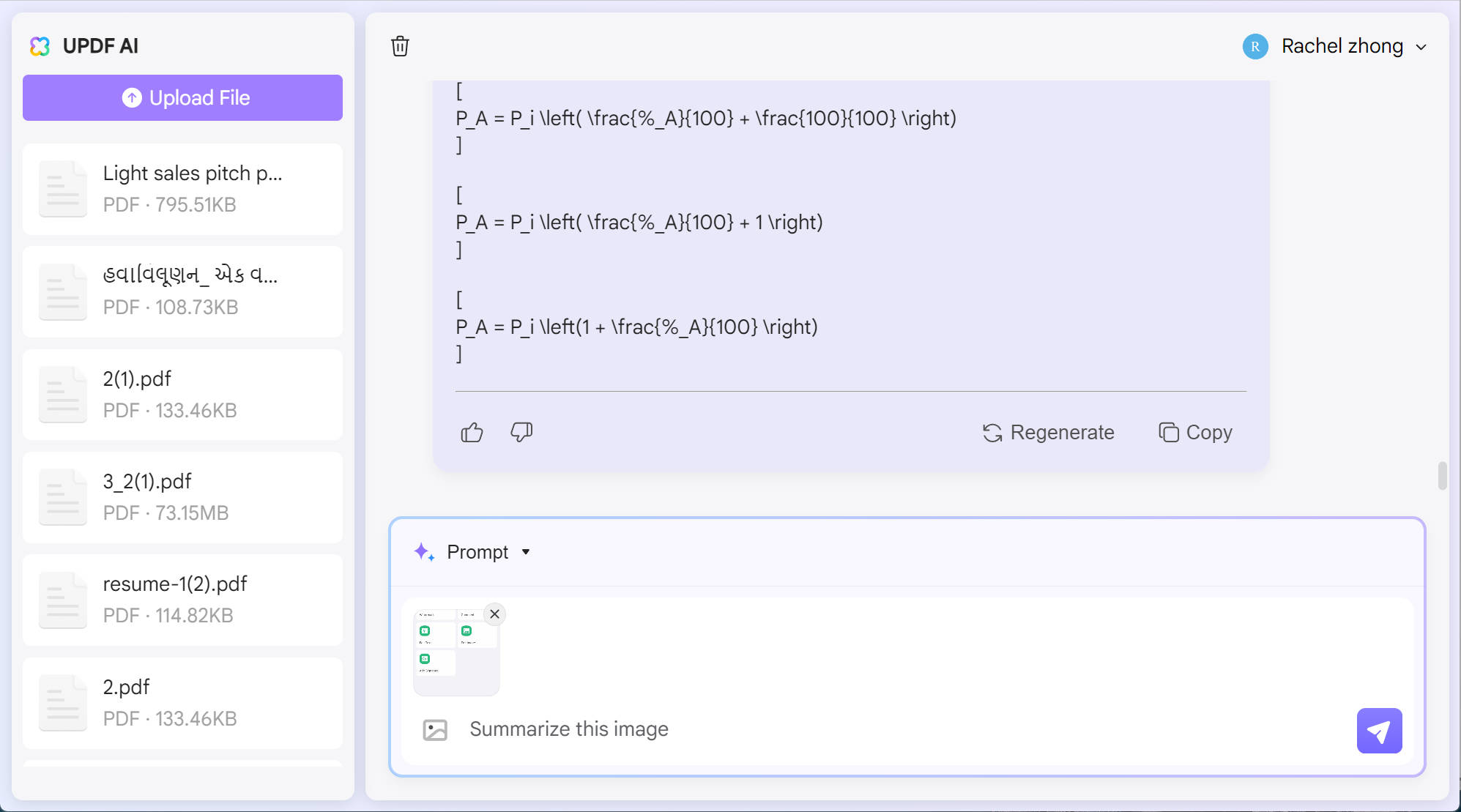Click the thumbs down feedback icon
Screen dimensions: 1461x812
click(x=521, y=433)
